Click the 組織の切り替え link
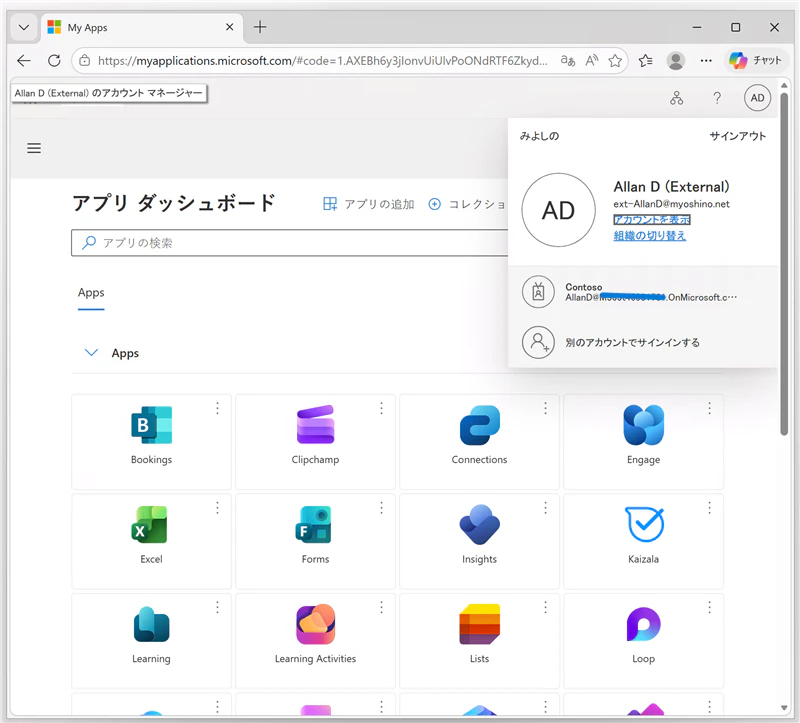Viewport: 800px width, 723px height. 649,236
